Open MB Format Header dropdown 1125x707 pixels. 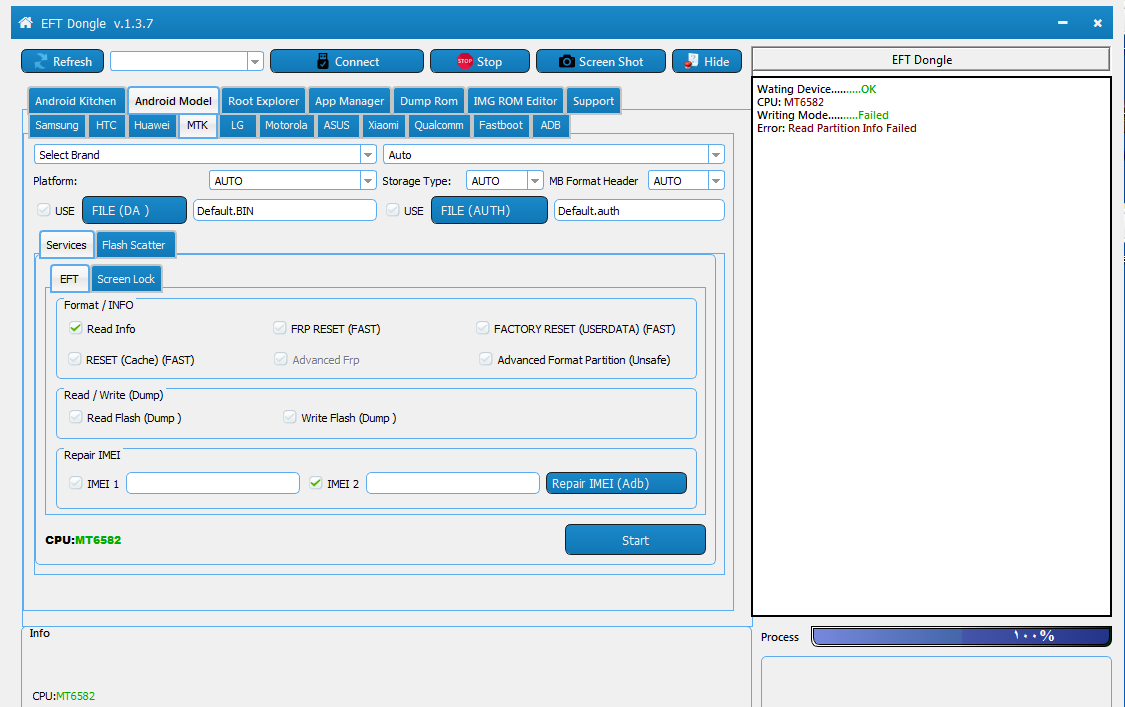[715, 181]
